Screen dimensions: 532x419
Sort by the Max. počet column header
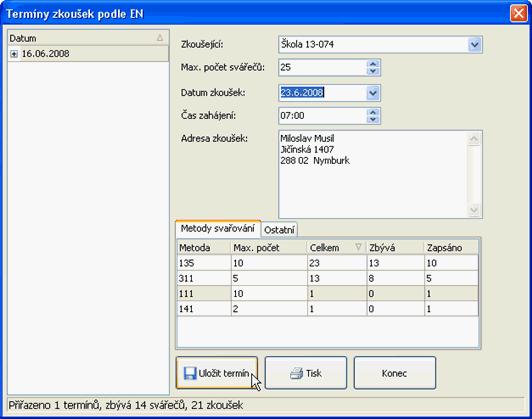point(269,248)
